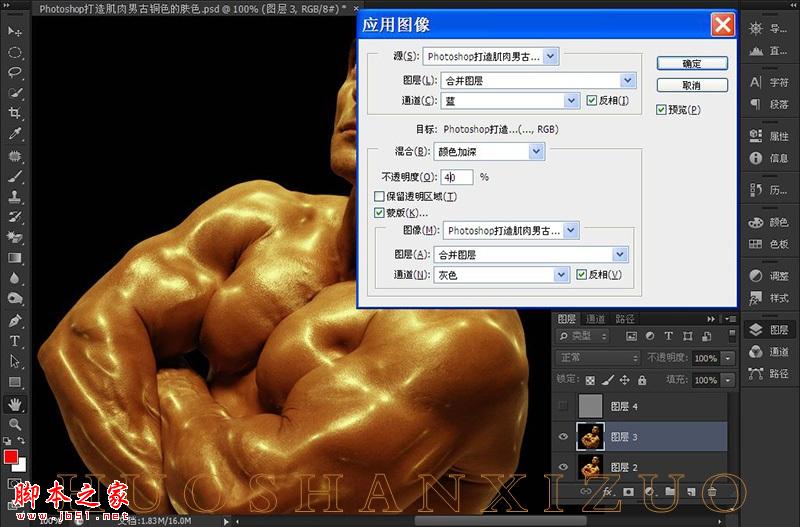Toggle the mask channel Invert checkbox
The image size is (800, 527).
click(x=581, y=274)
